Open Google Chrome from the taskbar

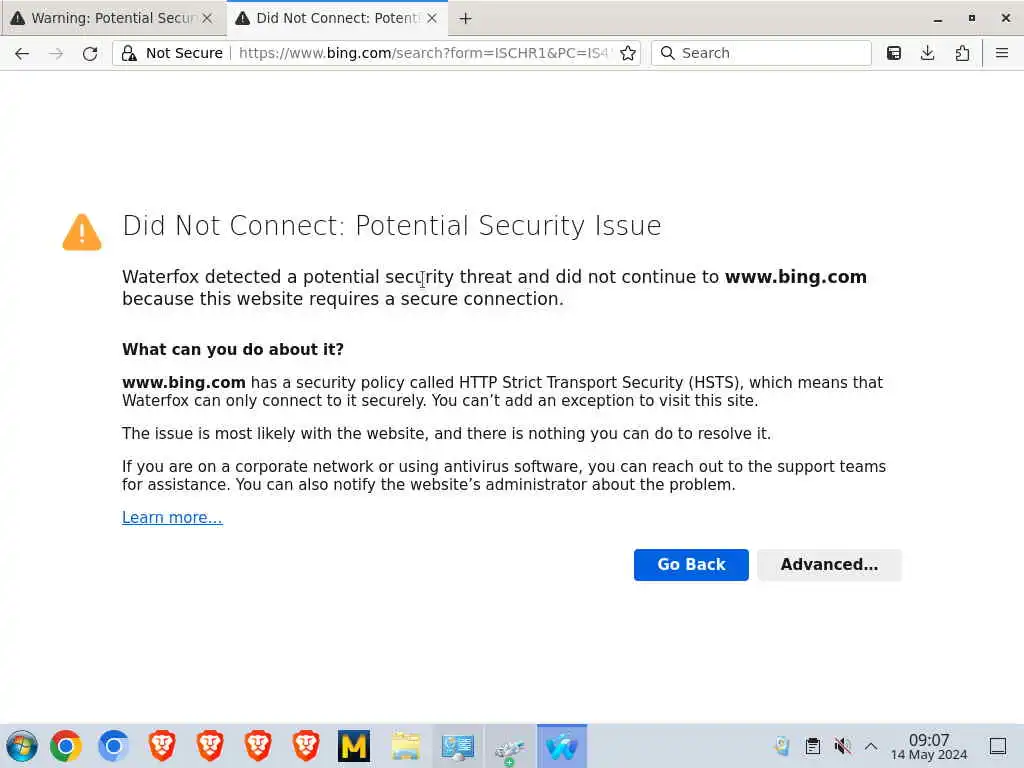click(x=66, y=746)
